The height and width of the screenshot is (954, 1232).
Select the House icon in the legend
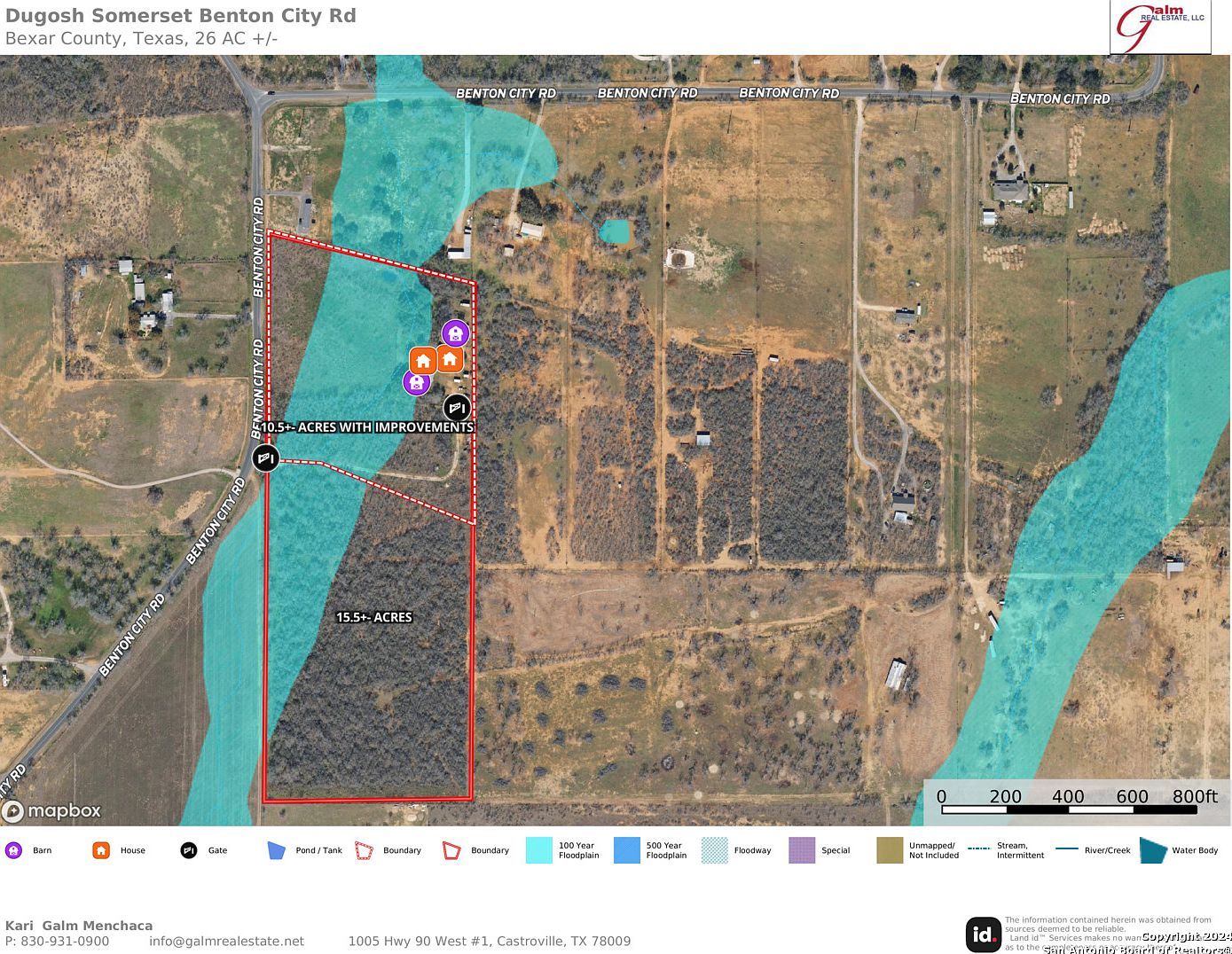coord(100,849)
